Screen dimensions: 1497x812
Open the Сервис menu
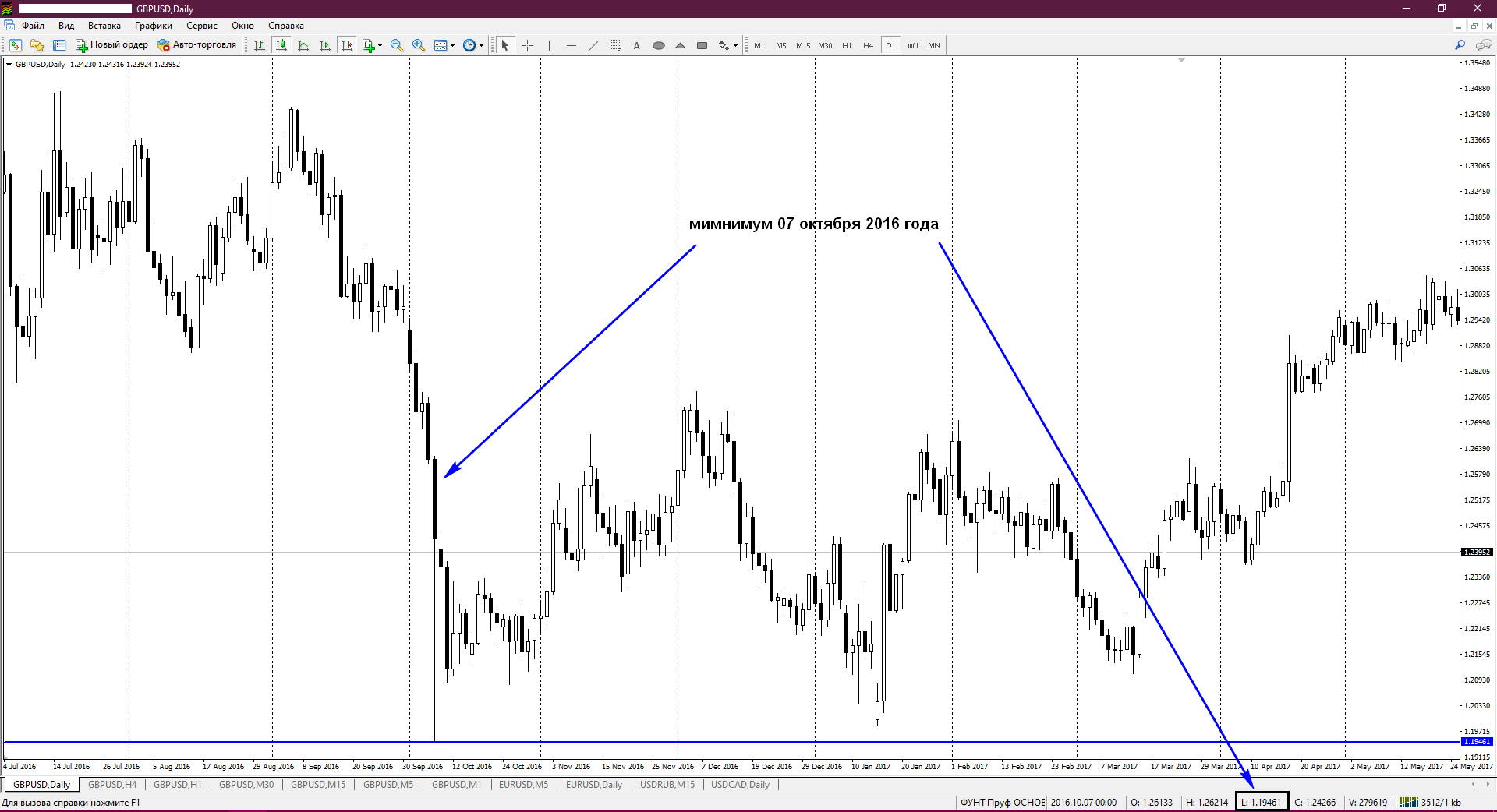[202, 26]
